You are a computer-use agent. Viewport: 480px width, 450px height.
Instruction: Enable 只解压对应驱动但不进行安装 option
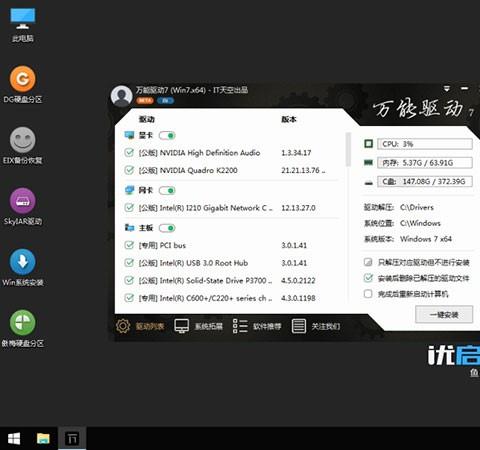(368, 262)
